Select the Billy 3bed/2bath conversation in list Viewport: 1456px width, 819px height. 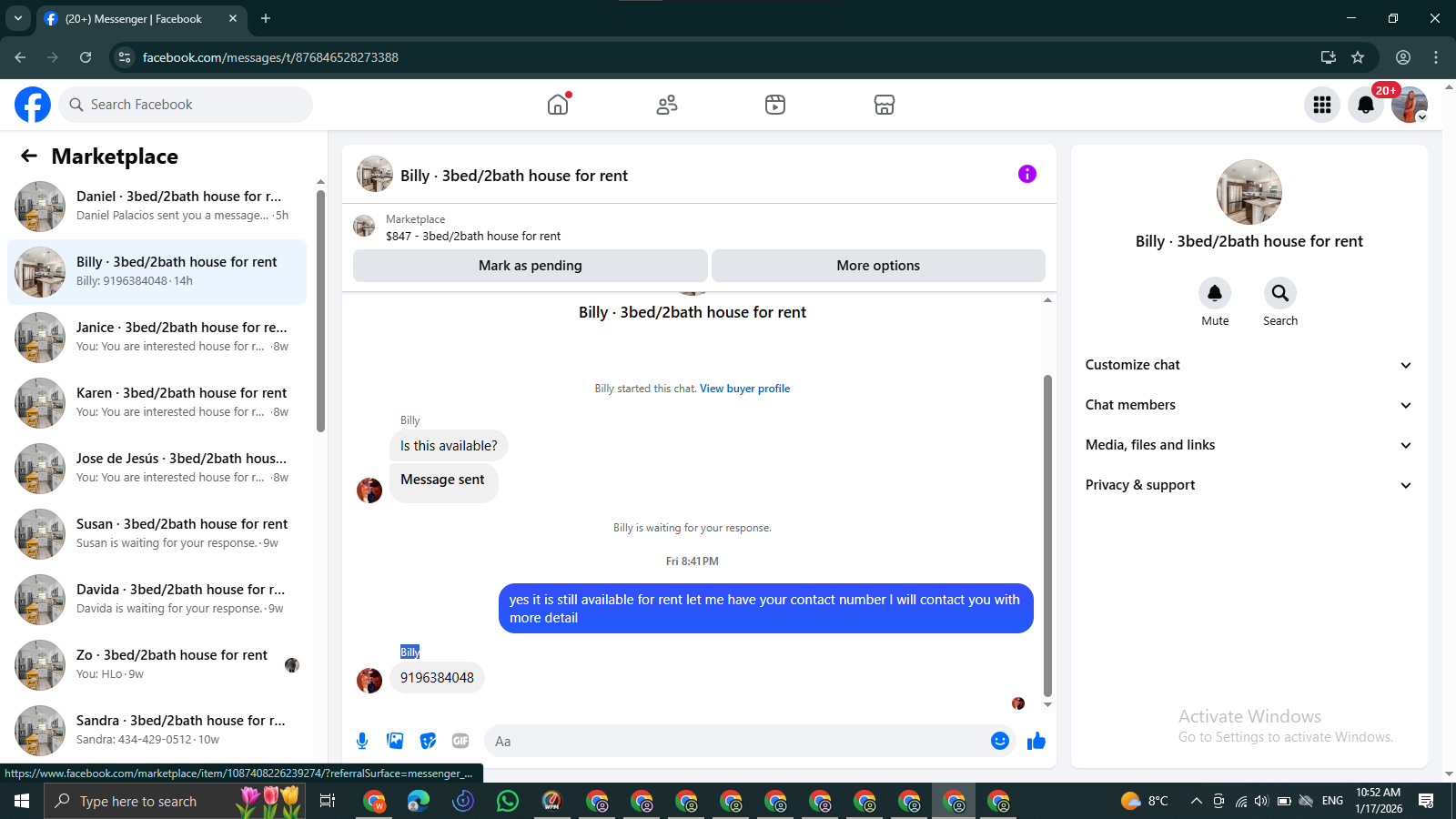pyautogui.click(x=157, y=272)
